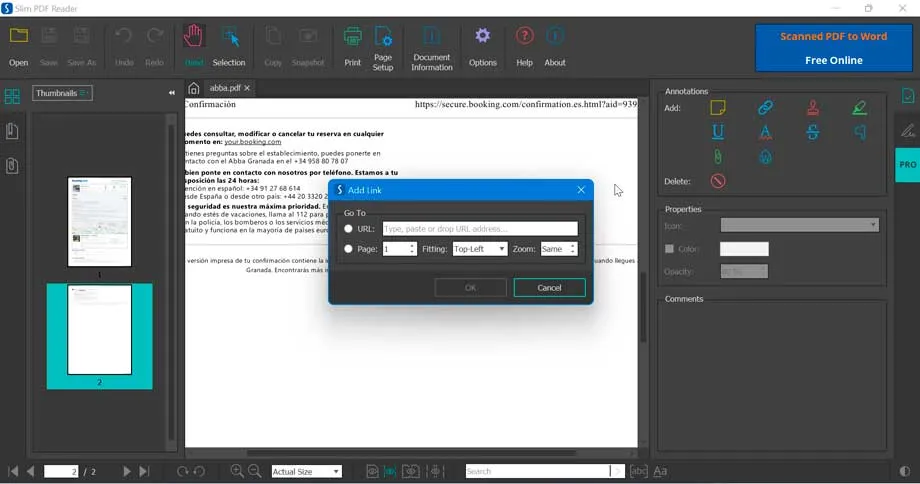The height and width of the screenshot is (484, 920).
Task: Select the highlight text annotation tool
Action: (x=860, y=107)
